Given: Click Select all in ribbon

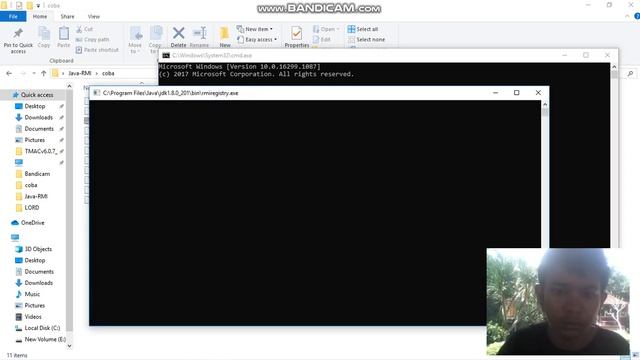Looking at the screenshot, I should tap(363, 29).
